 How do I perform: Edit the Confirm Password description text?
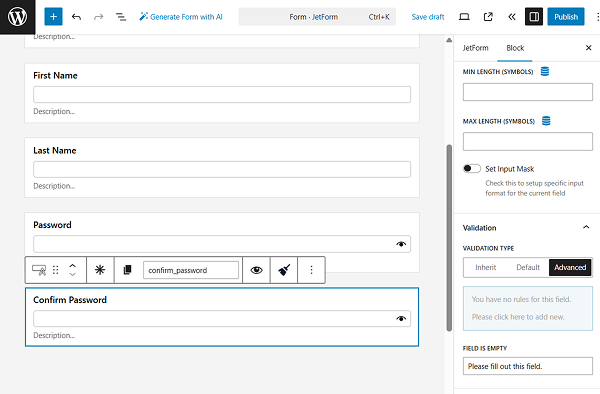54,335
